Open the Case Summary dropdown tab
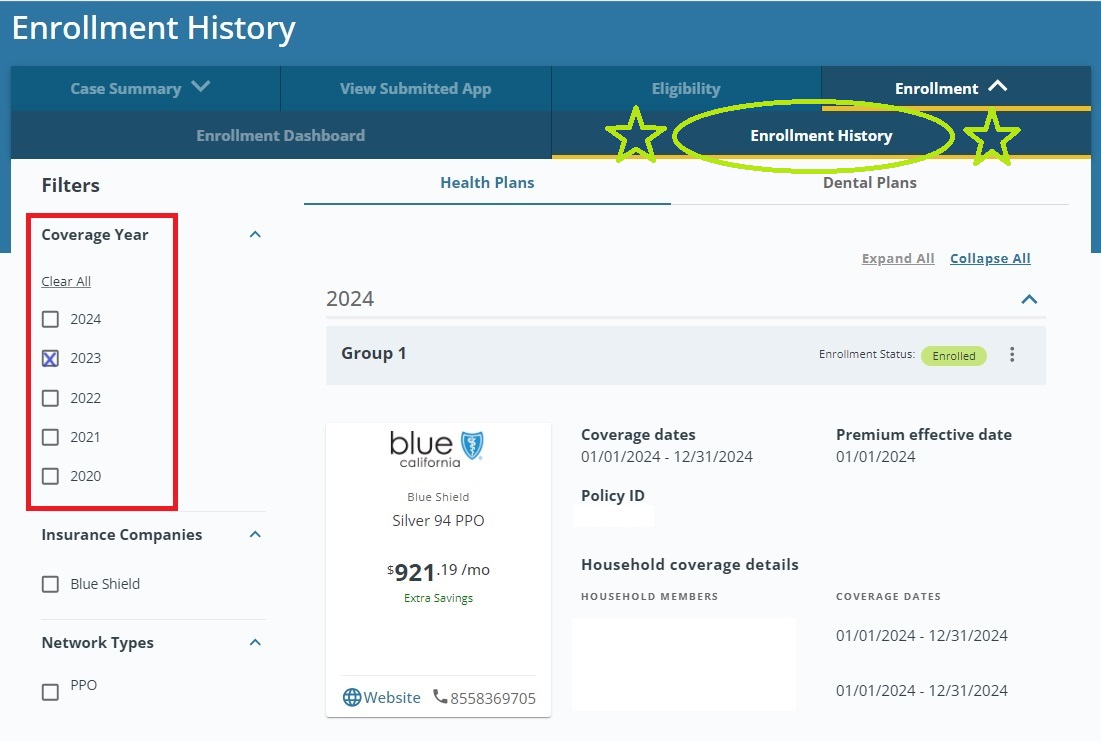The image size is (1101, 741). pos(140,88)
